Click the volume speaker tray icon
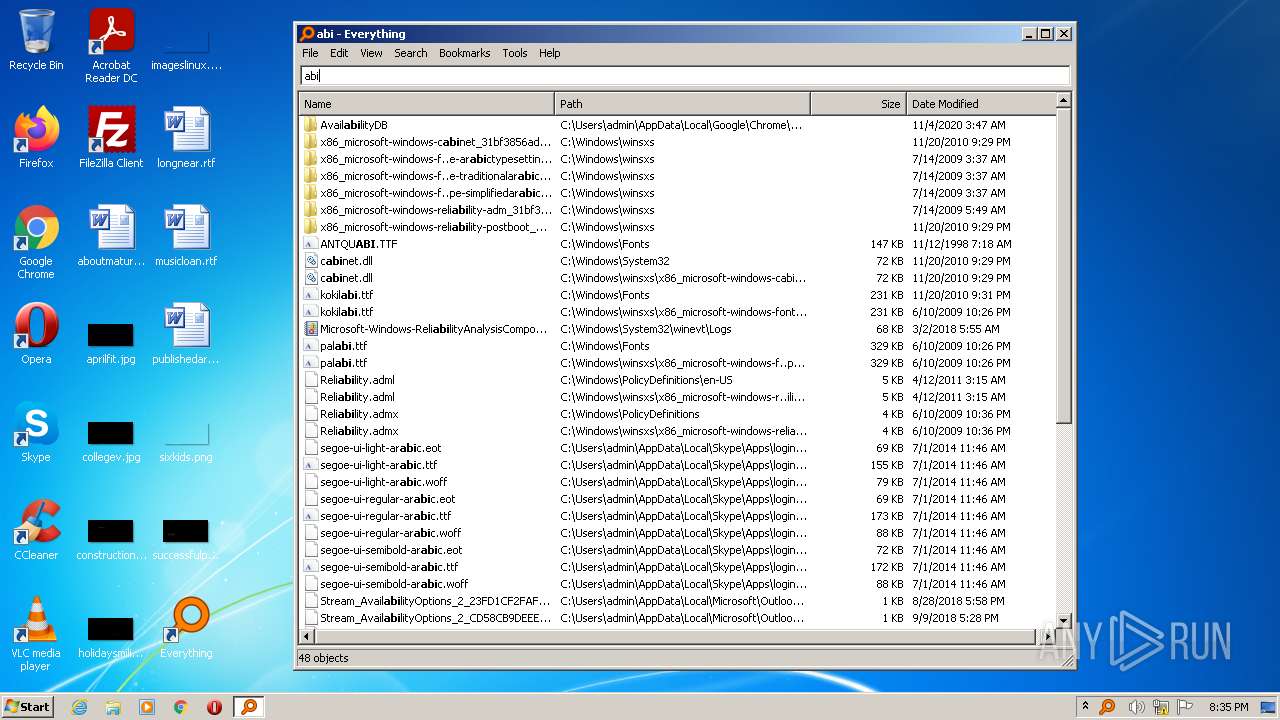The image size is (1280, 720). coord(1135,707)
